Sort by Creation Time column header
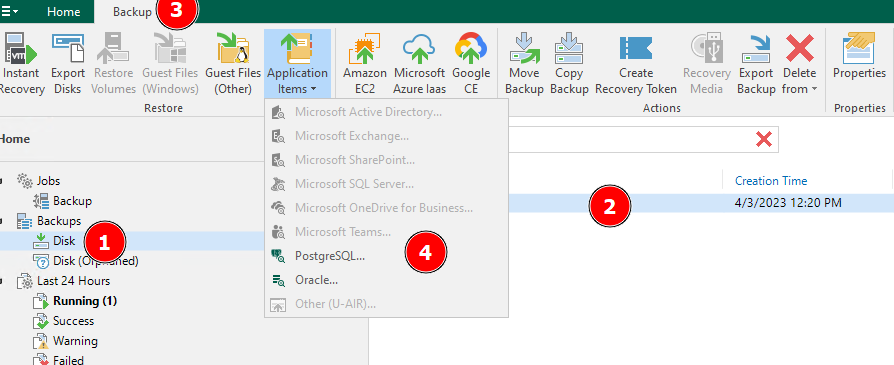 [771, 181]
